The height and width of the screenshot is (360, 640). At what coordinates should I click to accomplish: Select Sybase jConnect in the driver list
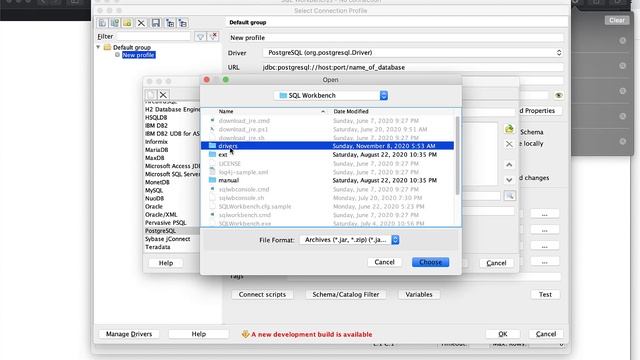click(167, 239)
